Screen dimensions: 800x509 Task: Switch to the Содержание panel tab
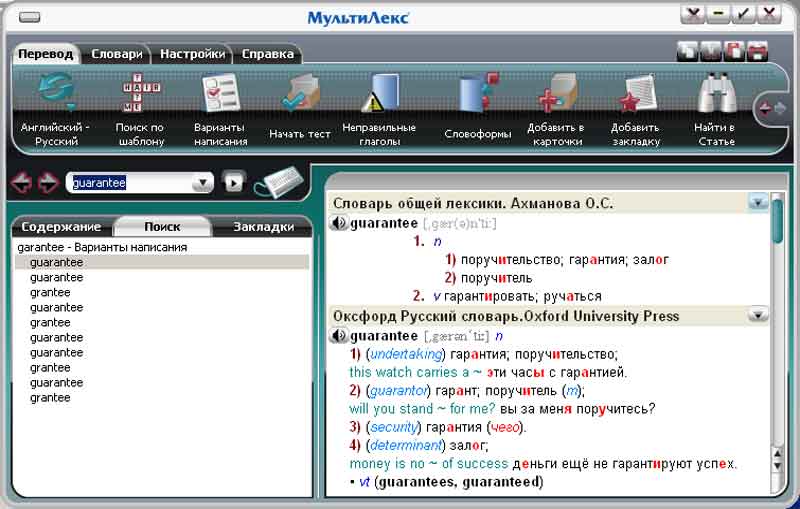point(61,227)
